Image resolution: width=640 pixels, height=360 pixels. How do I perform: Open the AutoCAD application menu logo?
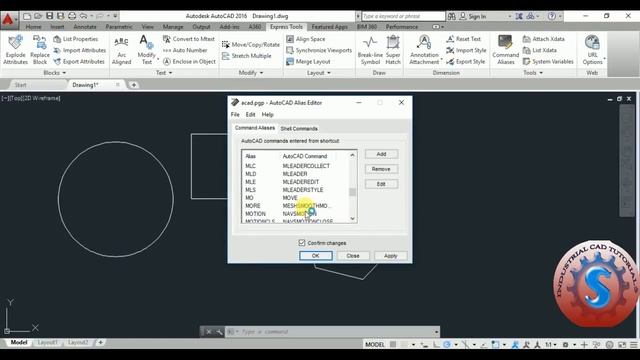pos(8,20)
